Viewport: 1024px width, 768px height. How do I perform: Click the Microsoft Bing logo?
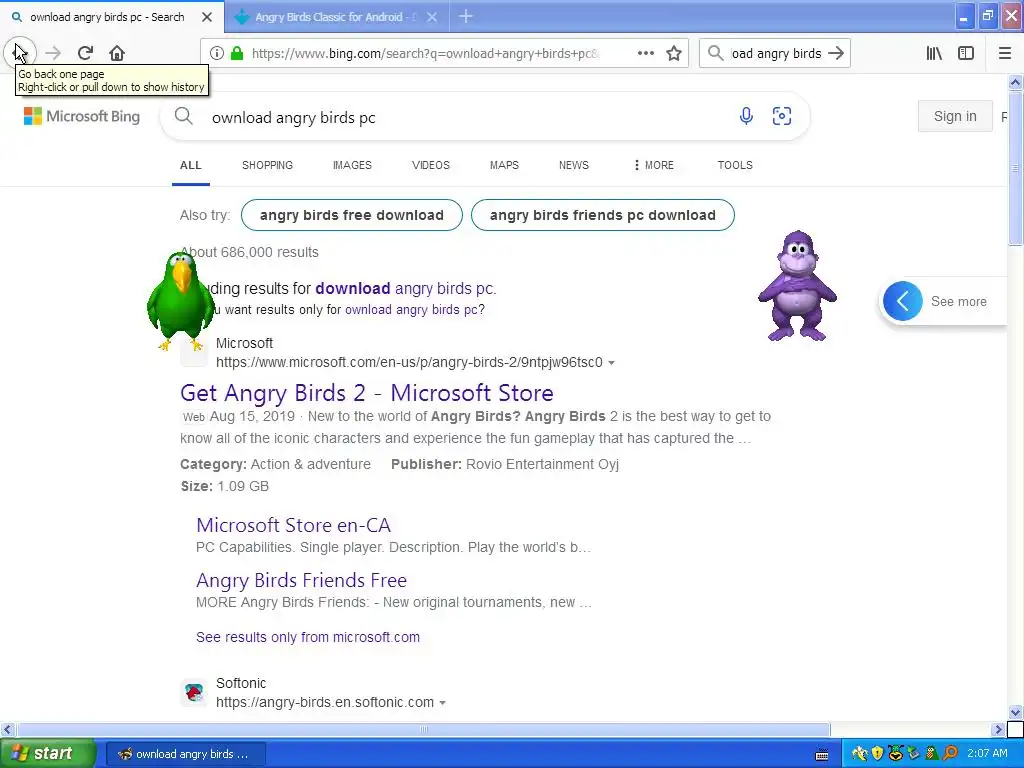(82, 116)
